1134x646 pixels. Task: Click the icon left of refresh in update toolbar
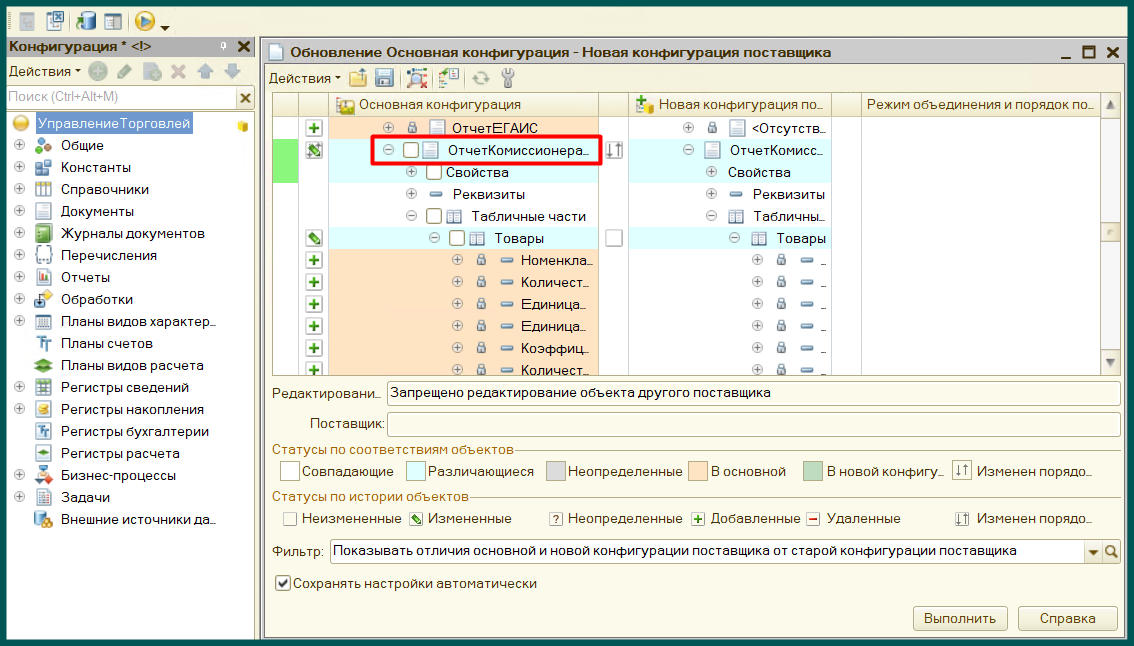(448, 78)
